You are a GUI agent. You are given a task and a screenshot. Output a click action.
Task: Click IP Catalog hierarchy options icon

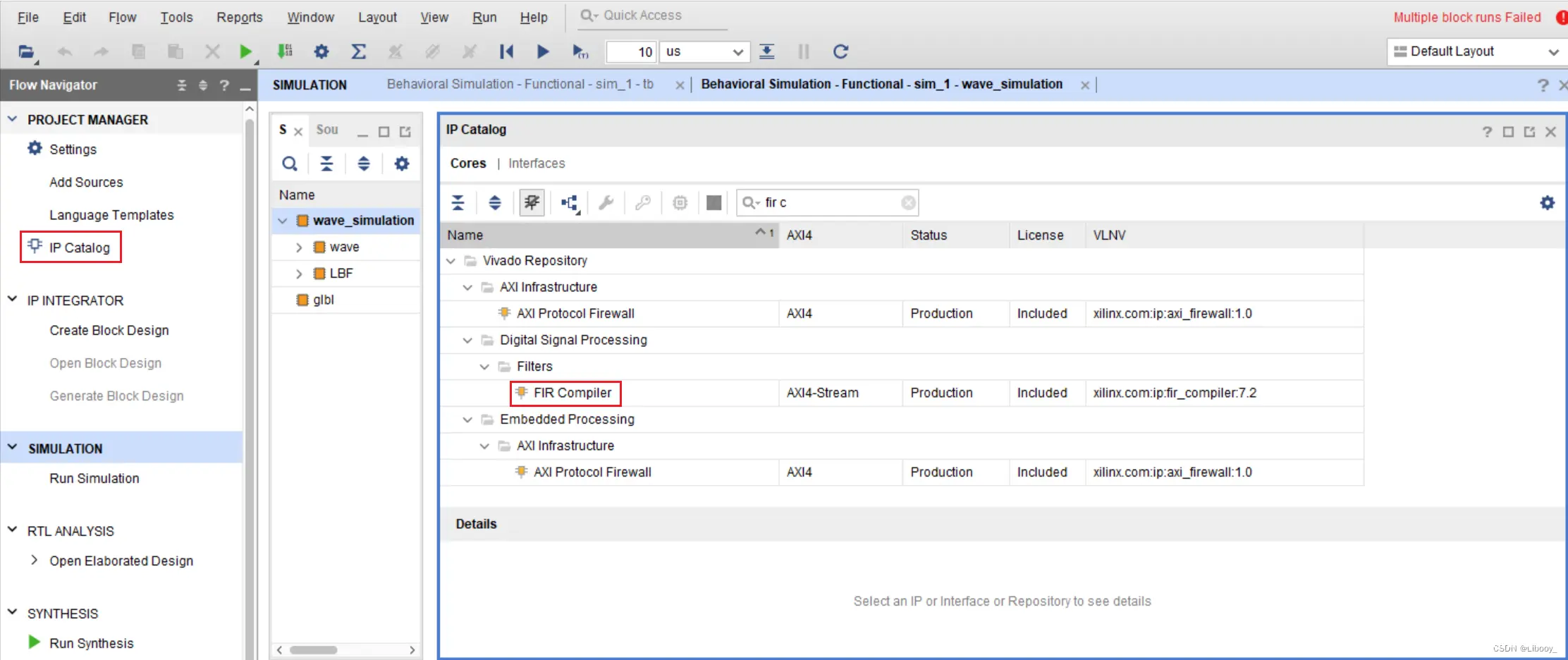(570, 203)
